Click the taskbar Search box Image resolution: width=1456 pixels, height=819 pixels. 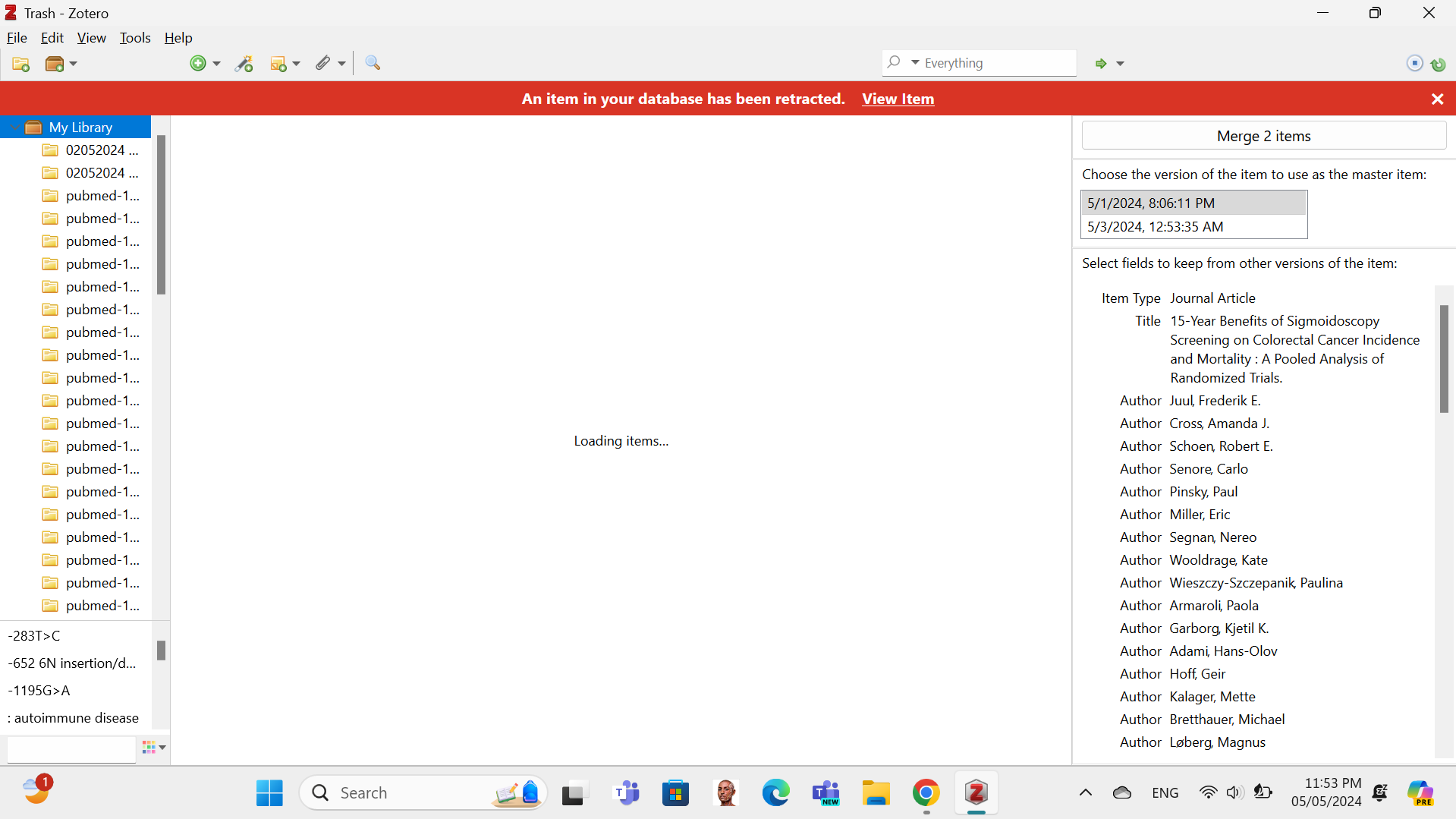point(423,793)
